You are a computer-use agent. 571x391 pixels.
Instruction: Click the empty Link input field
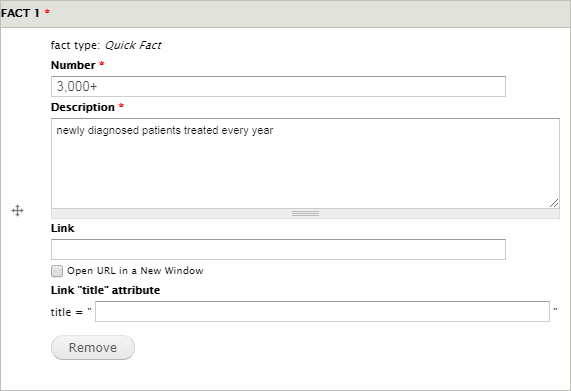click(278, 249)
